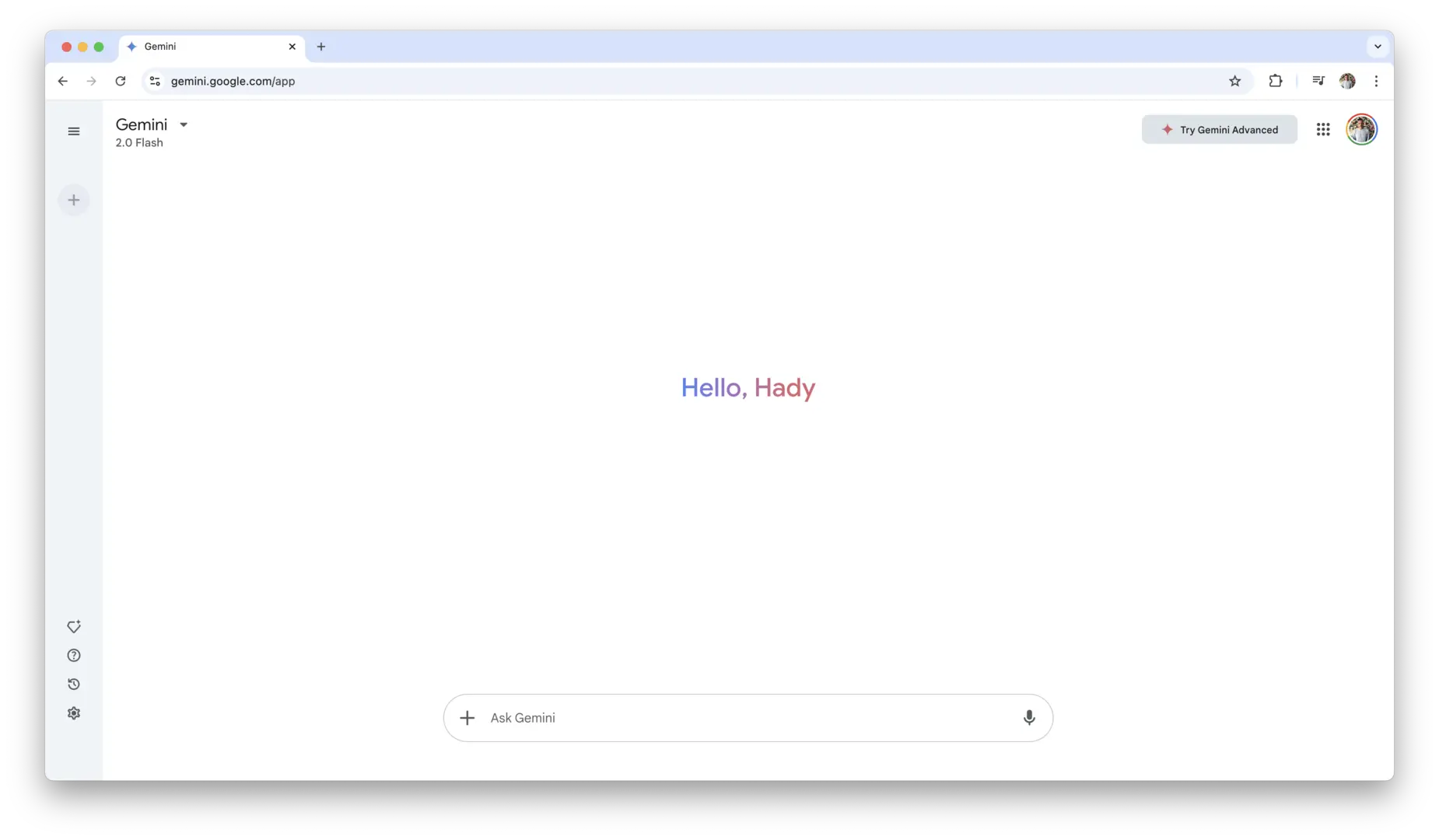Start a new chat with plus icon
The width and height of the screenshot is (1439, 840).
[x=74, y=200]
